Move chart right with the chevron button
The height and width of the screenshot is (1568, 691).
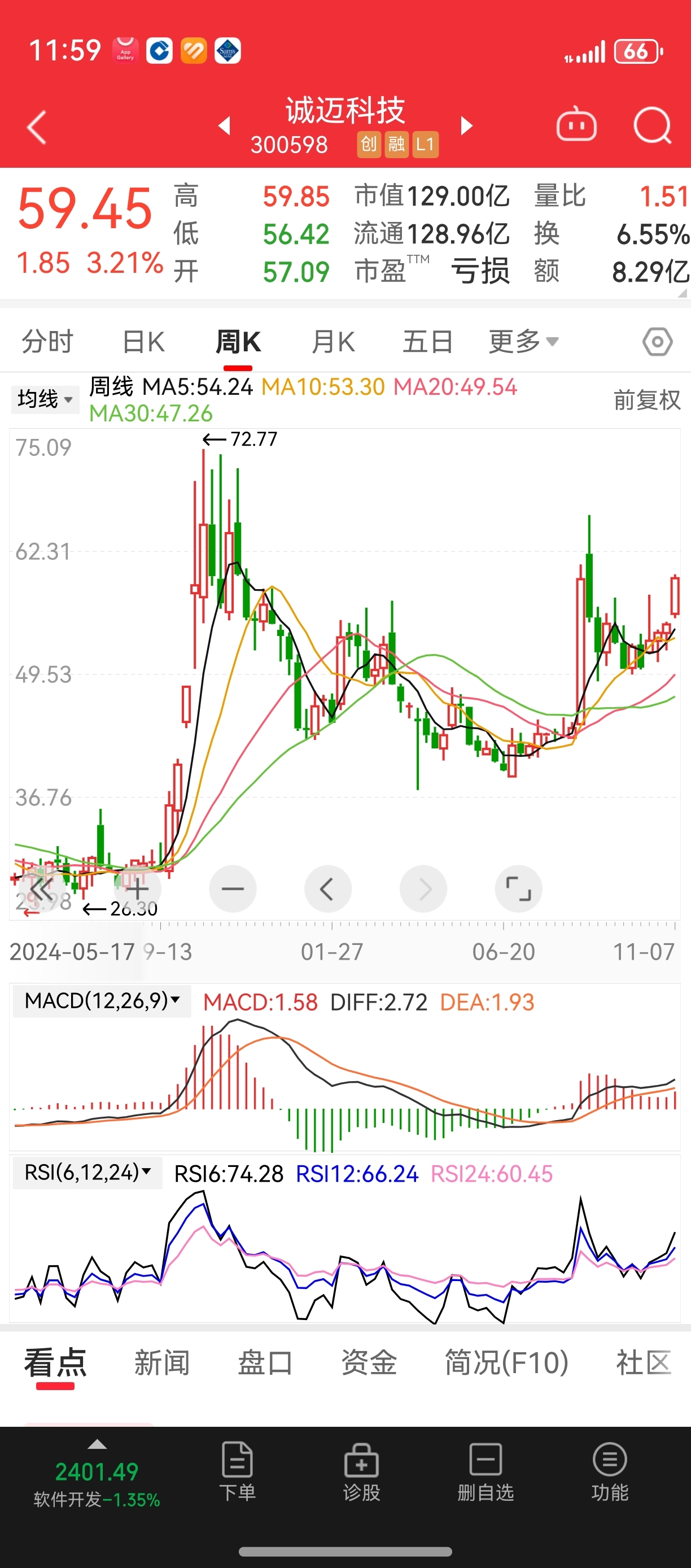click(x=423, y=888)
